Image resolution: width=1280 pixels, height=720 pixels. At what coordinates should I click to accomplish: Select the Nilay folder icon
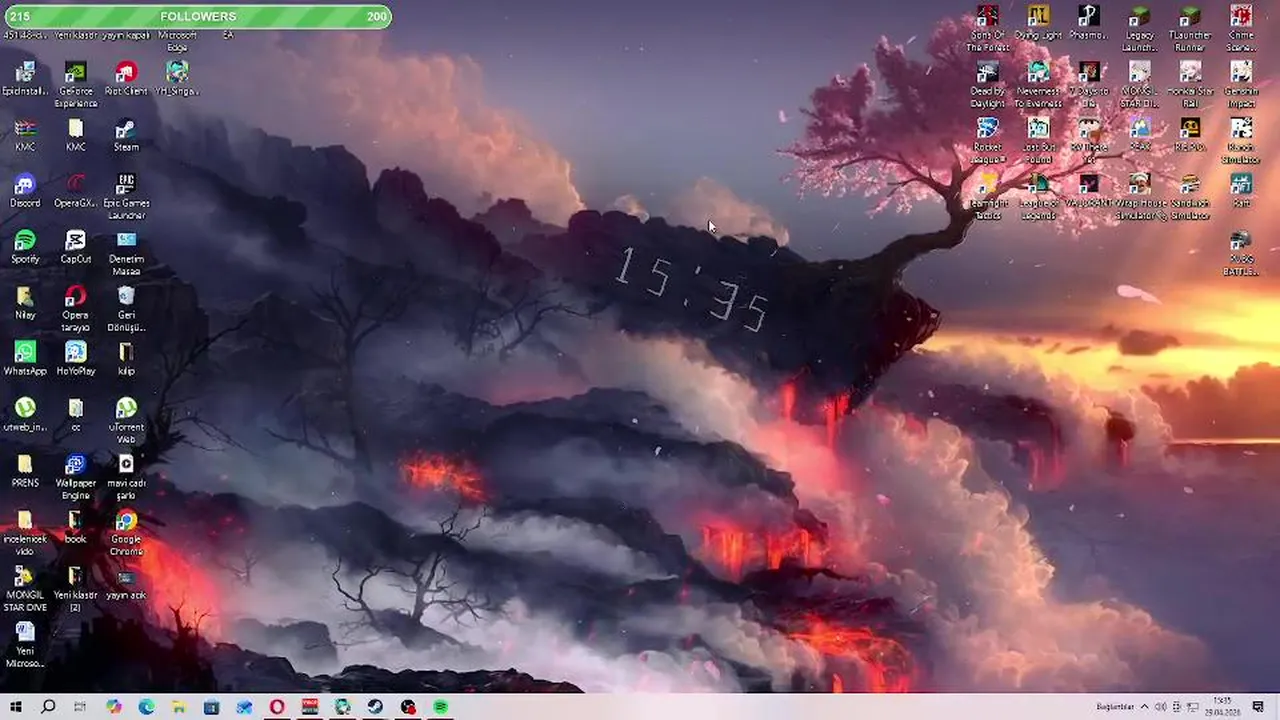pyautogui.click(x=25, y=302)
